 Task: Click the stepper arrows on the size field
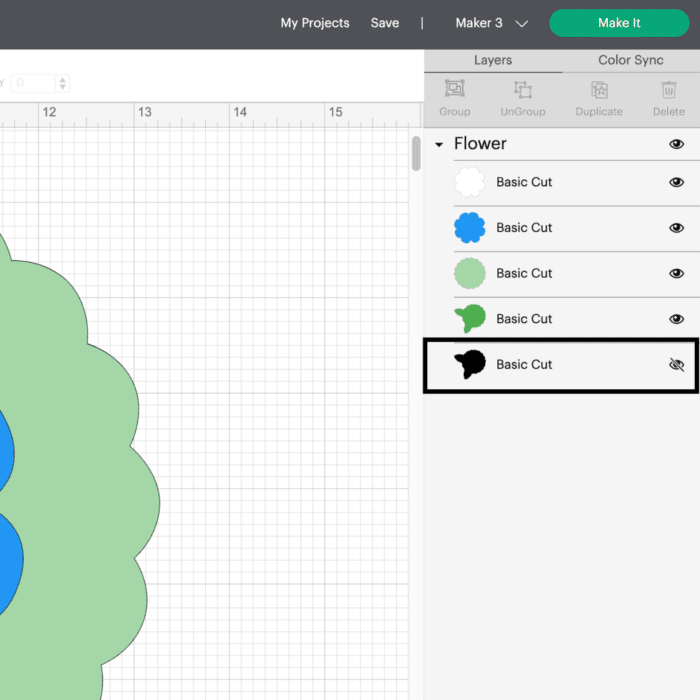click(x=63, y=83)
